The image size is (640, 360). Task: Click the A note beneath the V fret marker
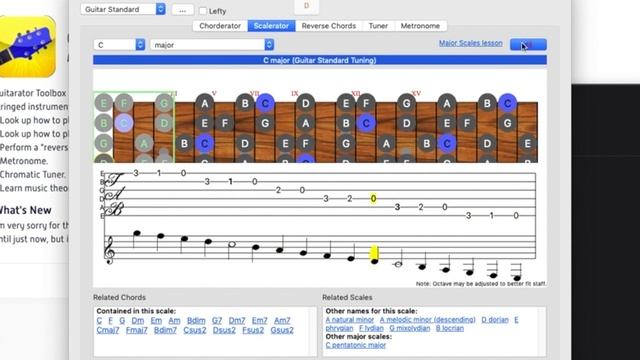pyautogui.click(x=204, y=103)
